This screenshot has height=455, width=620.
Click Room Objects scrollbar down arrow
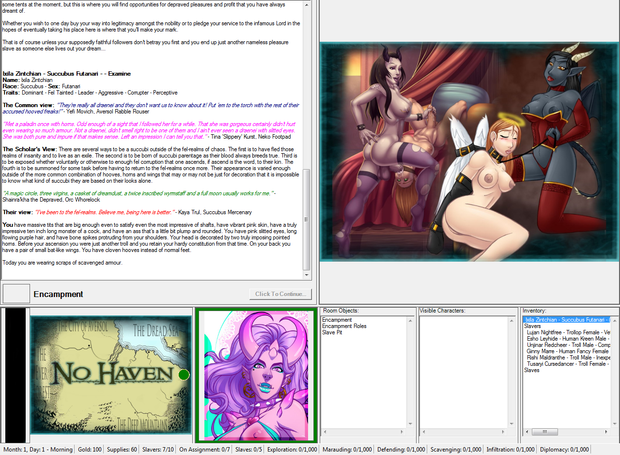pyautogui.click(x=410, y=425)
